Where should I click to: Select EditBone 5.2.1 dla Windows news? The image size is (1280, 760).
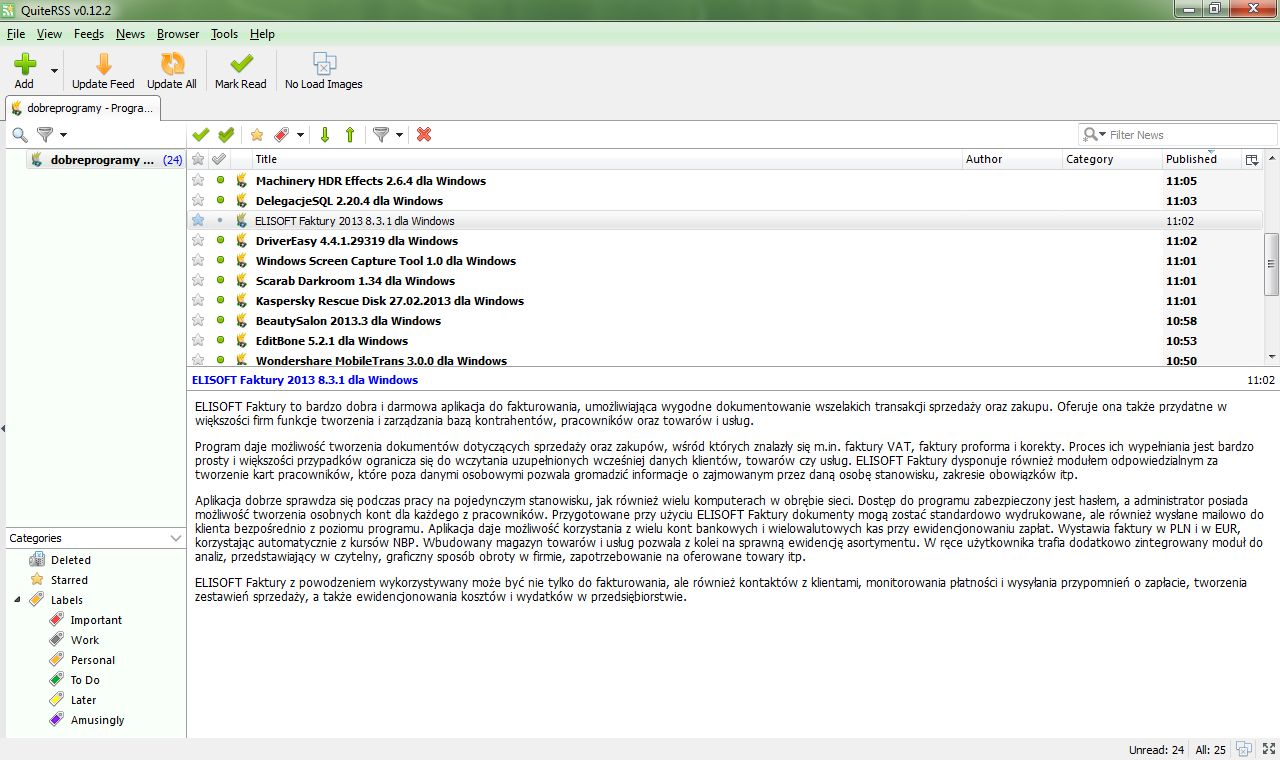(725, 341)
